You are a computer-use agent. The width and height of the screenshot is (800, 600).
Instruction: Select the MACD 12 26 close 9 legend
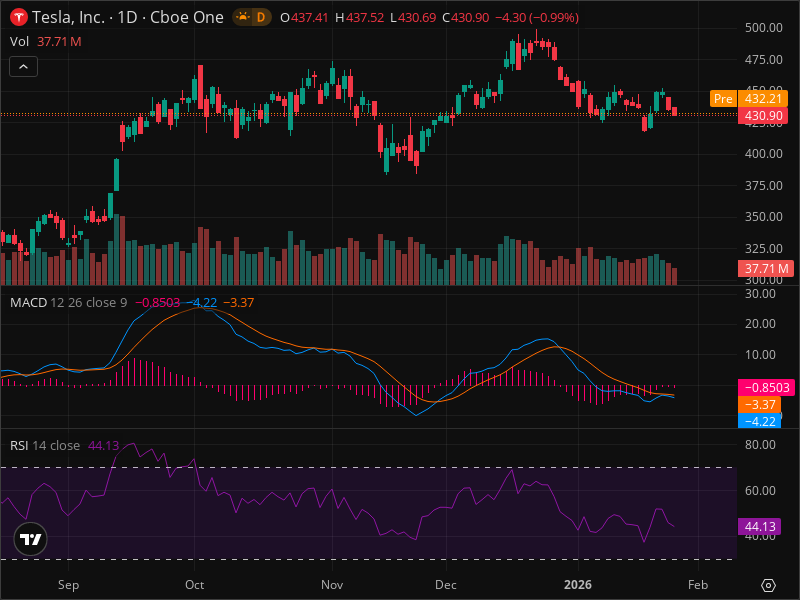point(68,303)
